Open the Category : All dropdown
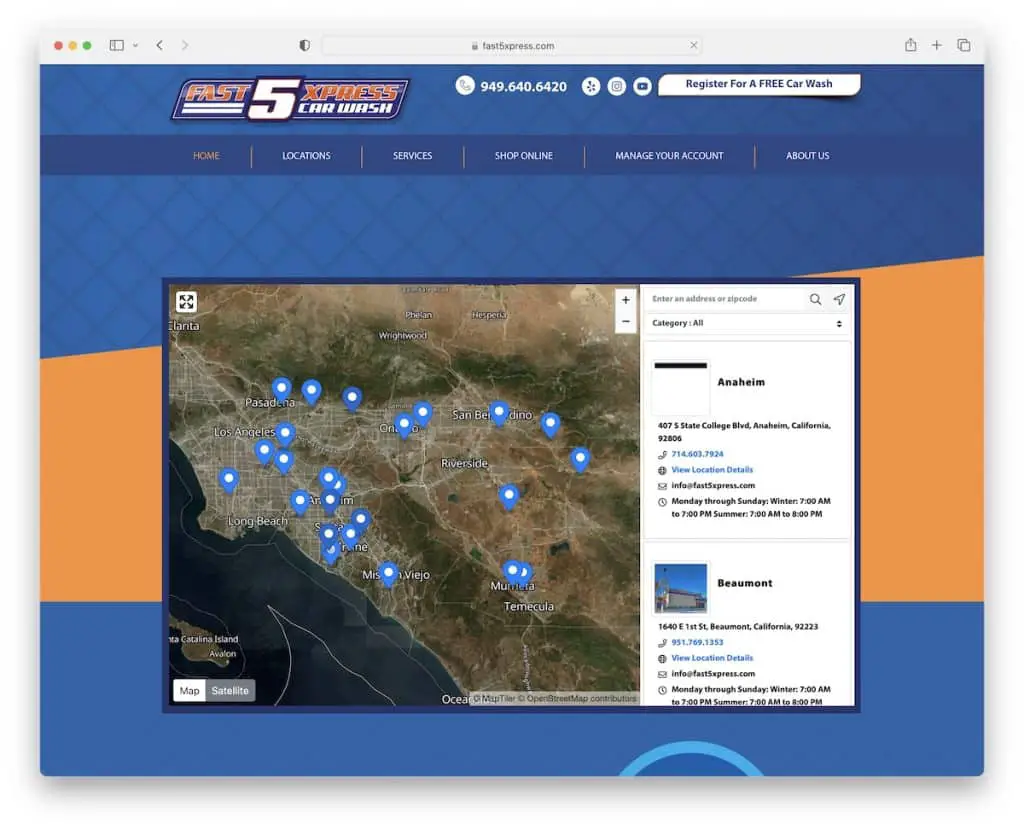This screenshot has width=1024, height=829. [747, 323]
